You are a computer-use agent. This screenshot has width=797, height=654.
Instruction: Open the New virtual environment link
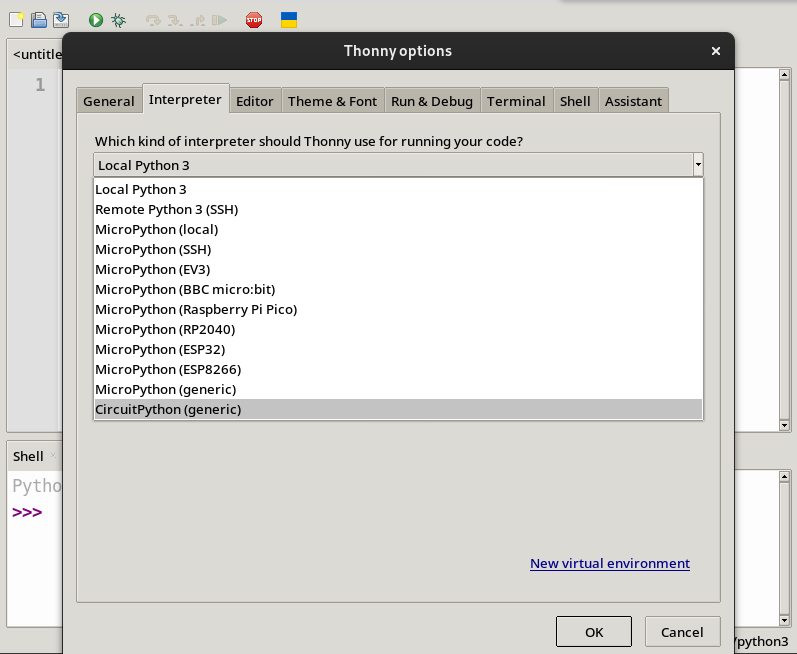coord(609,563)
